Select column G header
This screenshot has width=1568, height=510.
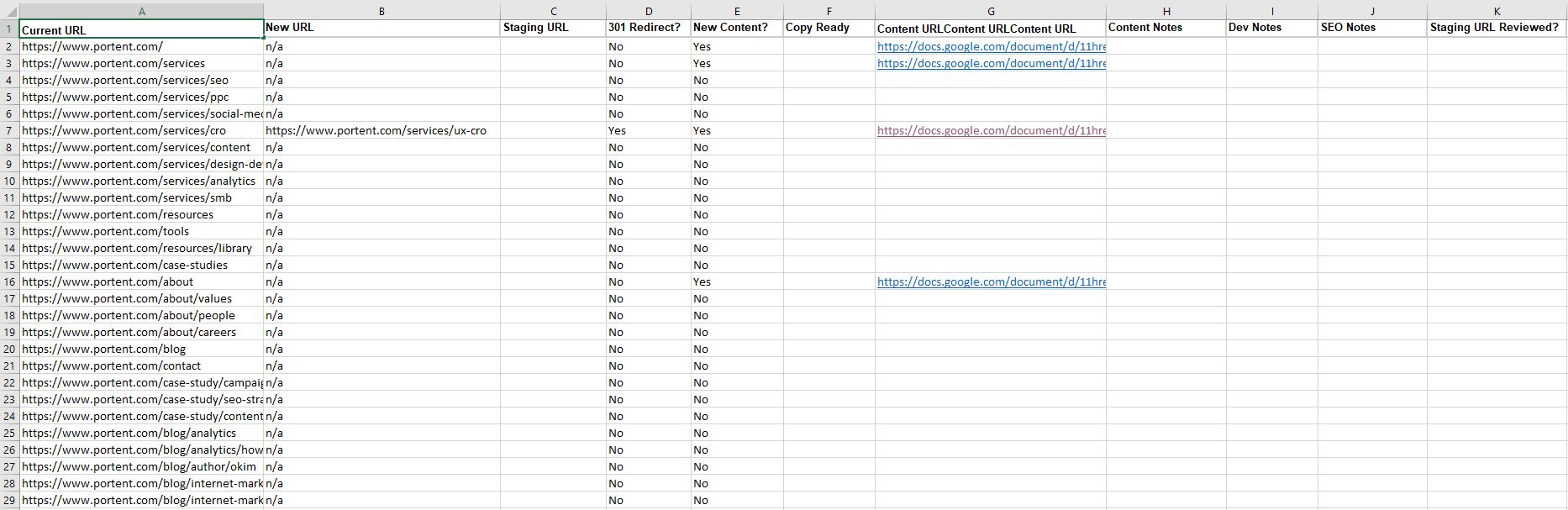coord(991,11)
